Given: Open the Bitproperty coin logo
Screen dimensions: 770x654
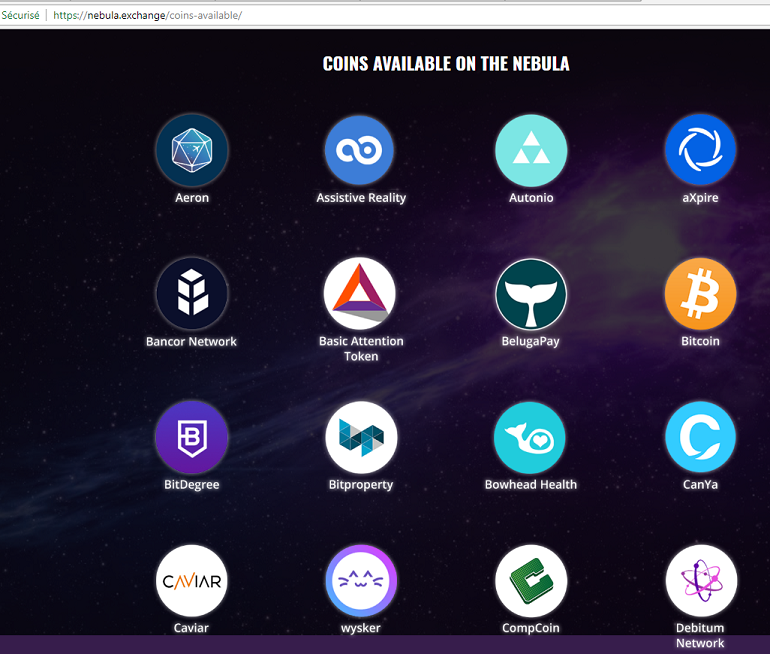Looking at the screenshot, I should click(360, 437).
